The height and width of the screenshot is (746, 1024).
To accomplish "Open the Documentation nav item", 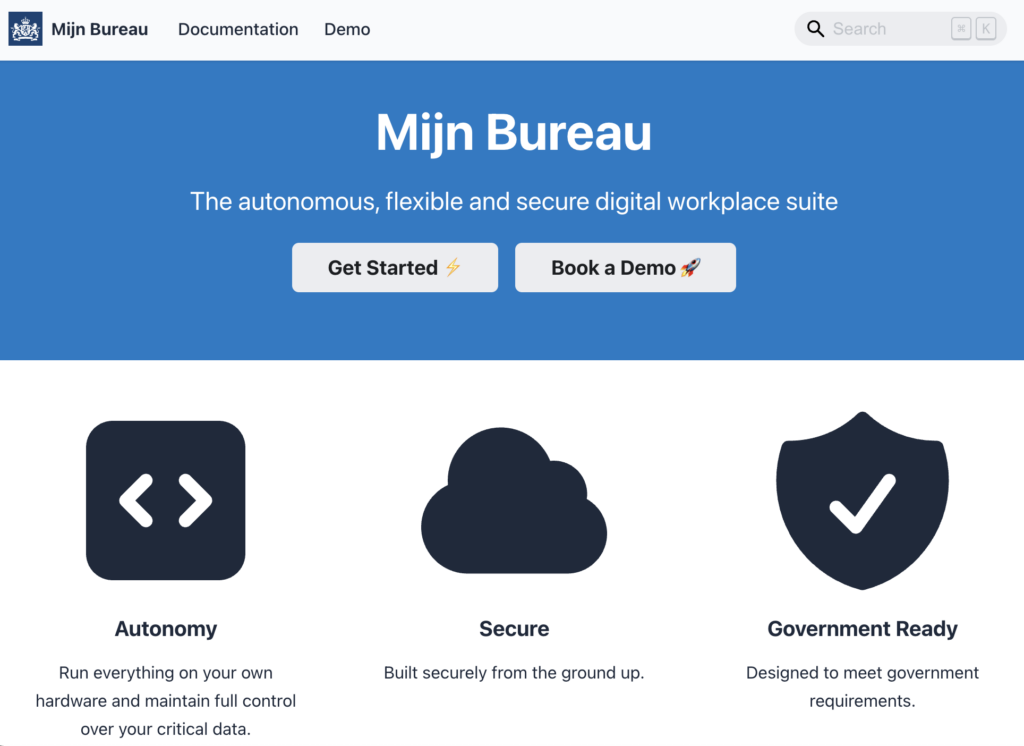I will point(238,29).
